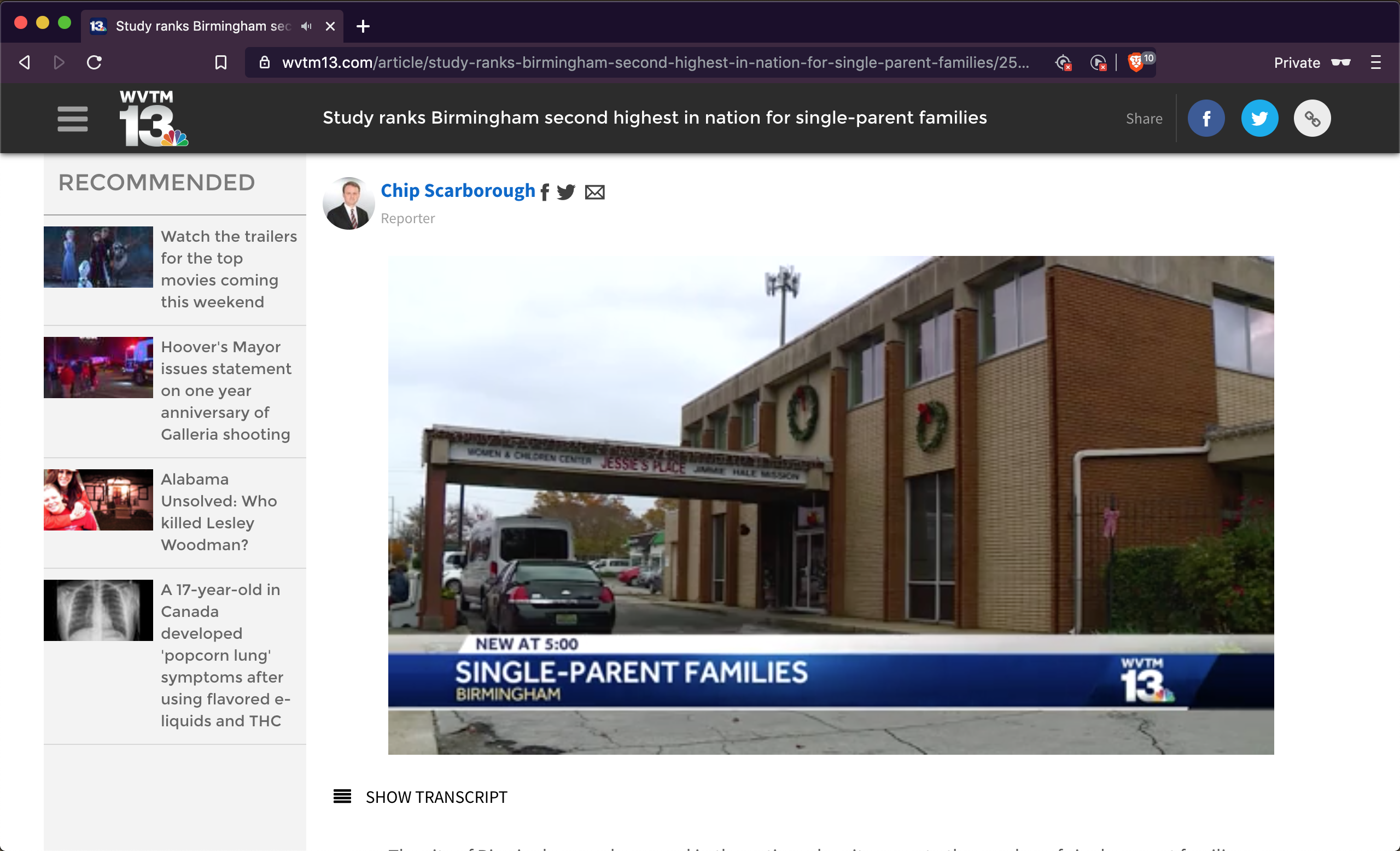The image size is (1400, 851).
Task: Share the article on Facebook
Action: [x=1207, y=118]
